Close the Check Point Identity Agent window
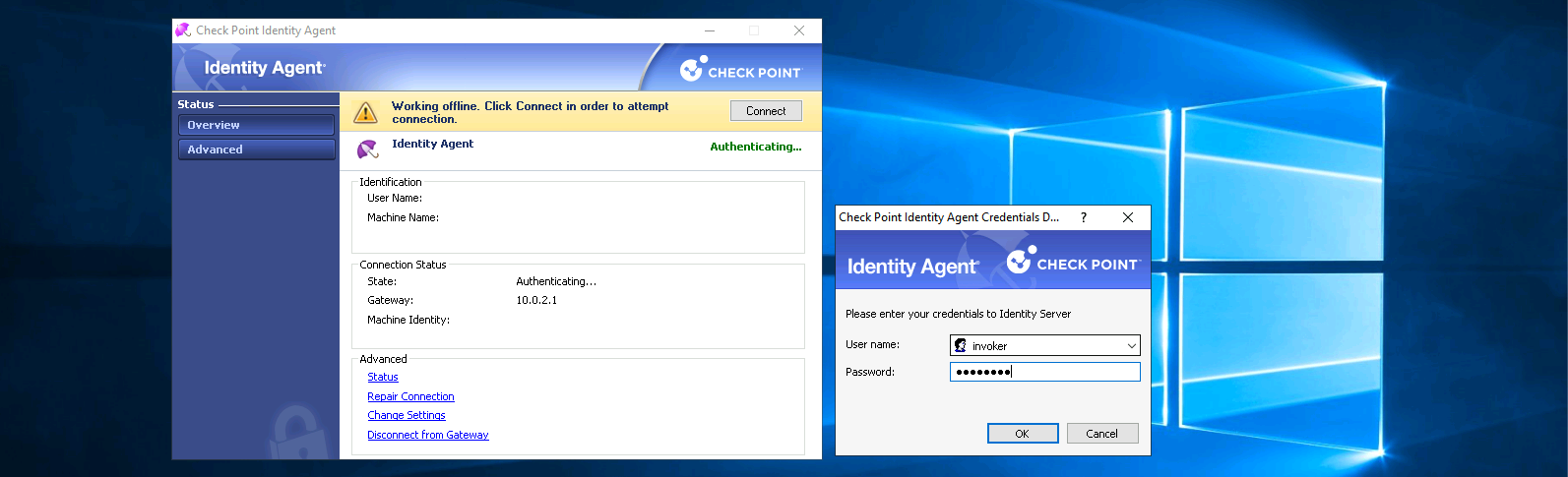Image resolution: width=1568 pixels, height=477 pixels. (799, 30)
